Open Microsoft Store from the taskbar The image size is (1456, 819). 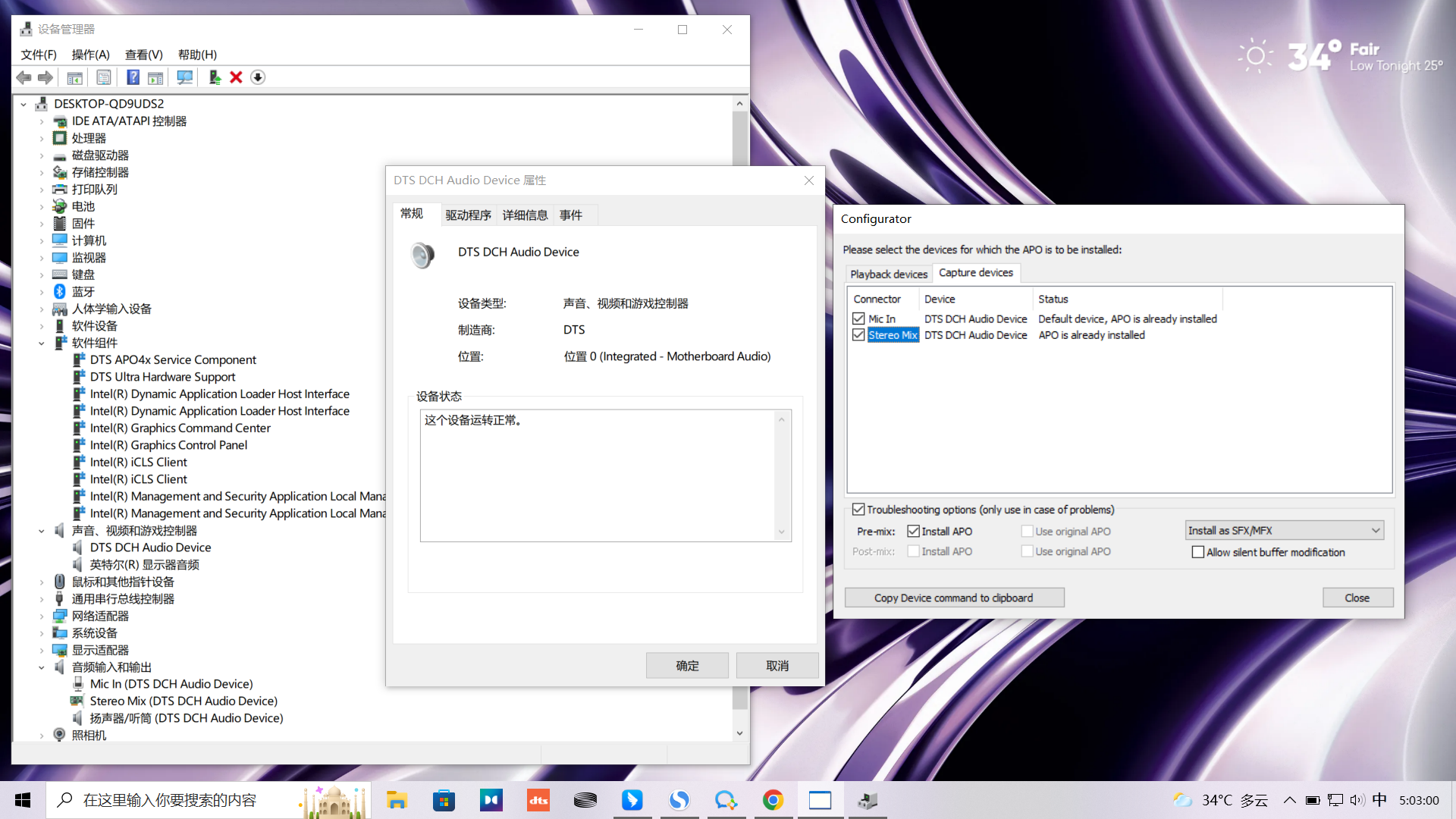(x=444, y=800)
